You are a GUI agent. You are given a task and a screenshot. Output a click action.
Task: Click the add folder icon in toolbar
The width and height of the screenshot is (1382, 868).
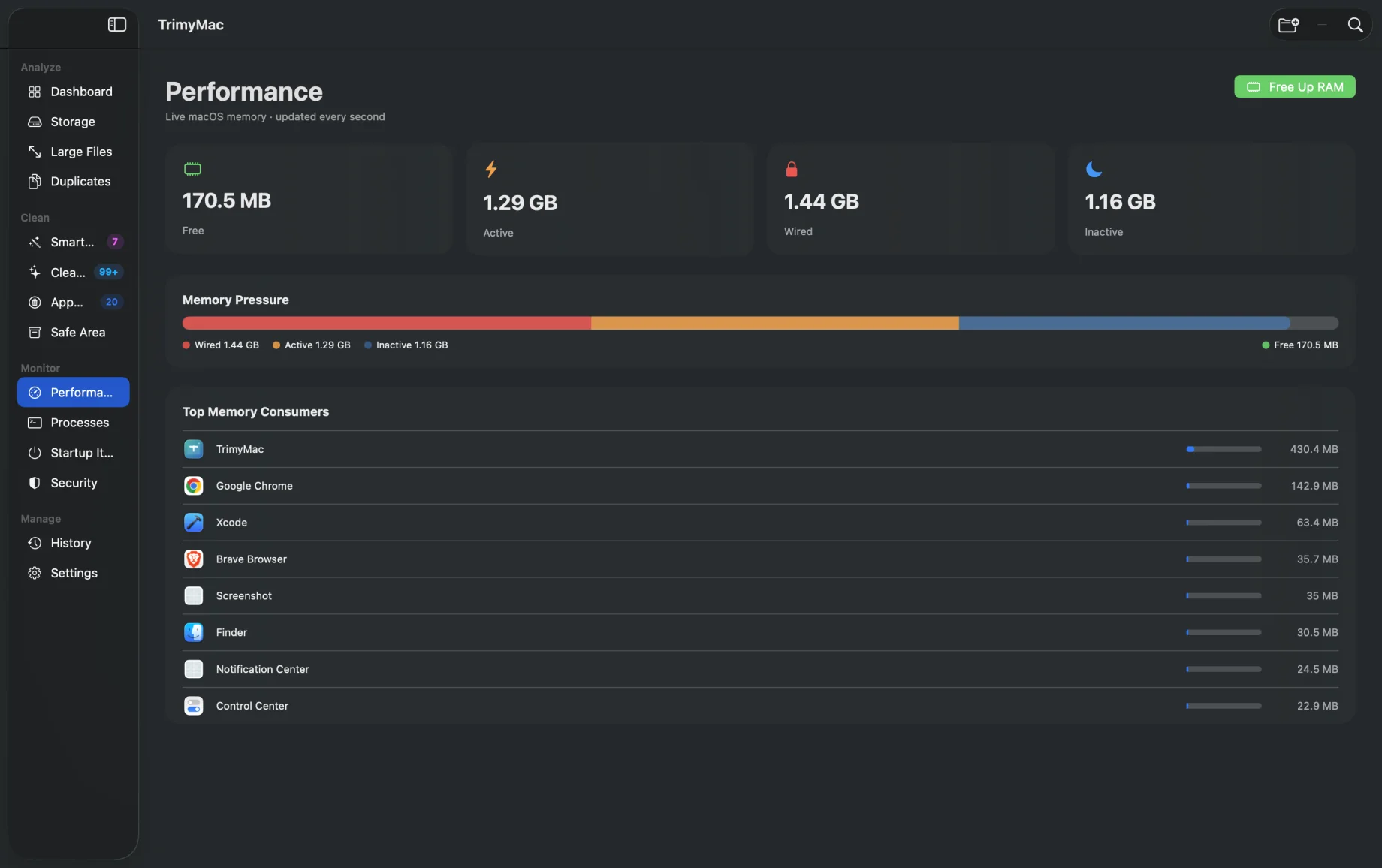(1289, 25)
